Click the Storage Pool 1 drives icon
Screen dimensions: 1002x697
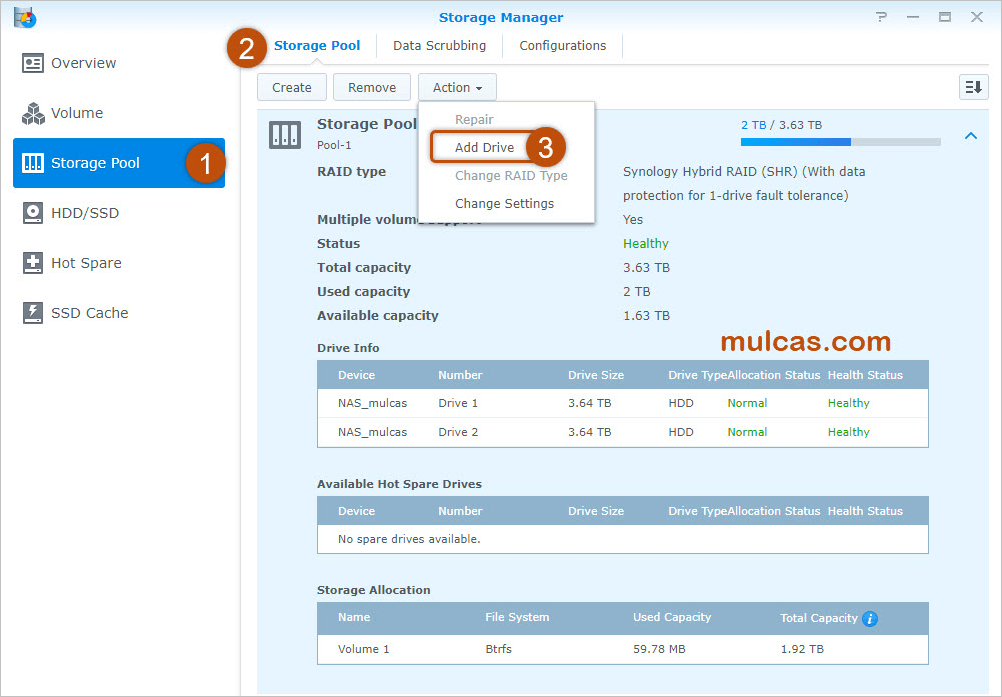click(x=285, y=135)
